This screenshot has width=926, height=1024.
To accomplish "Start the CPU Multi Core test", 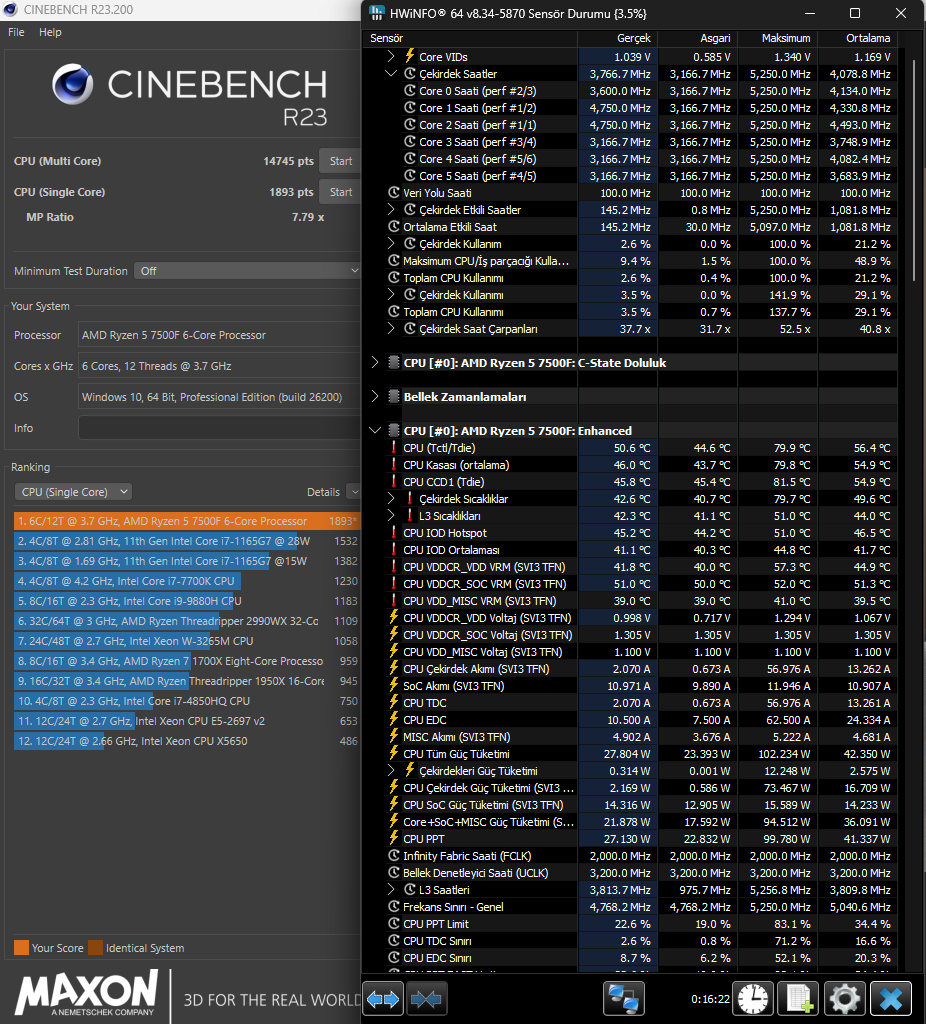I will click(x=340, y=161).
